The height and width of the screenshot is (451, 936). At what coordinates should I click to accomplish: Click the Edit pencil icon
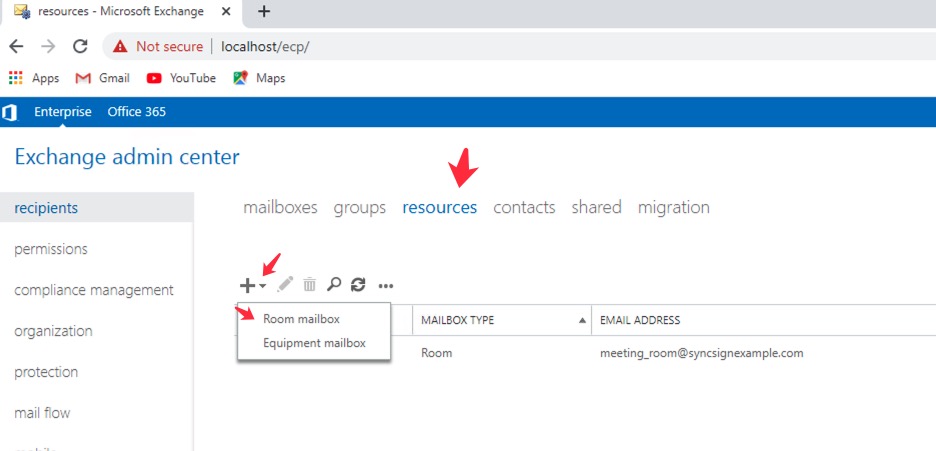(x=285, y=284)
